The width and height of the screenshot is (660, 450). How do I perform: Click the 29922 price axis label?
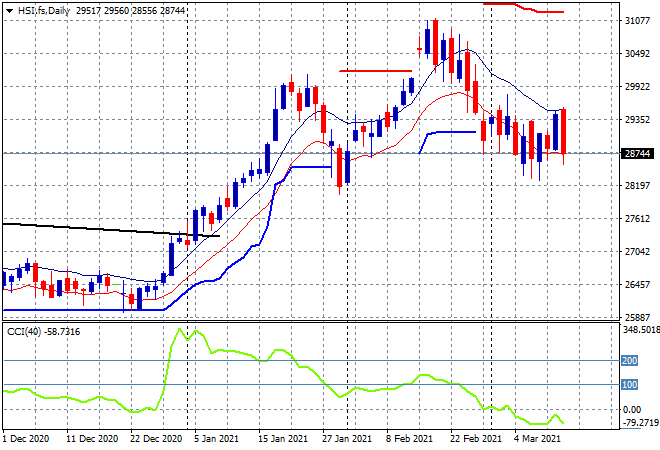[637, 87]
